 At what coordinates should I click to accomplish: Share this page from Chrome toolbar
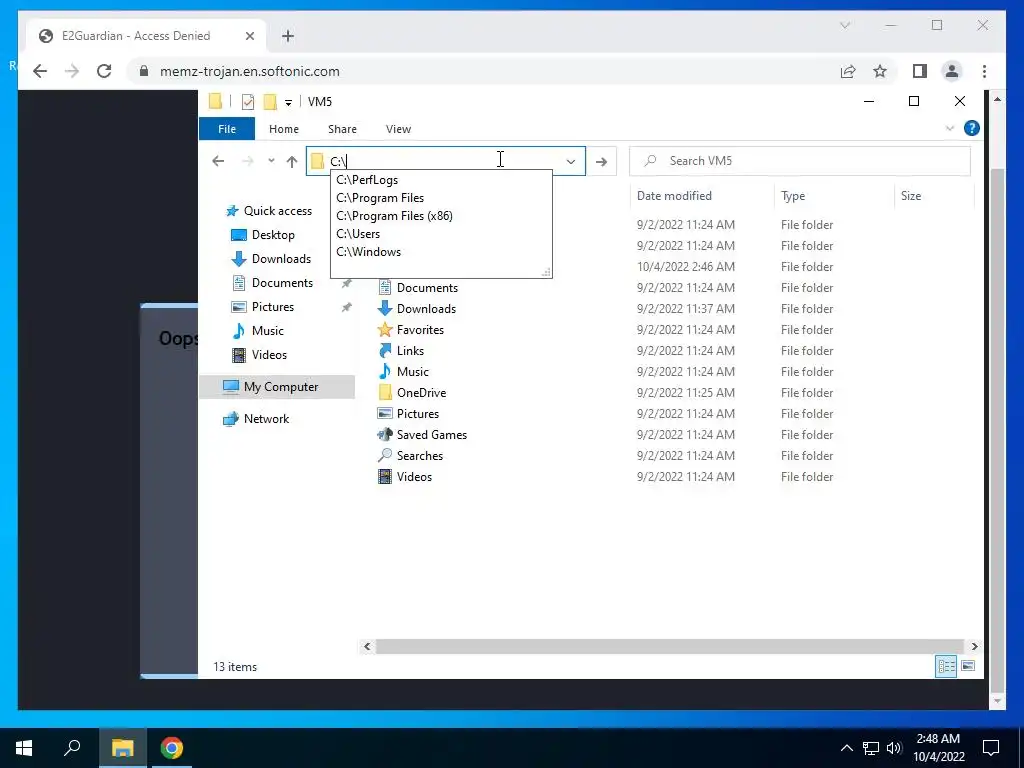pyautogui.click(x=848, y=71)
